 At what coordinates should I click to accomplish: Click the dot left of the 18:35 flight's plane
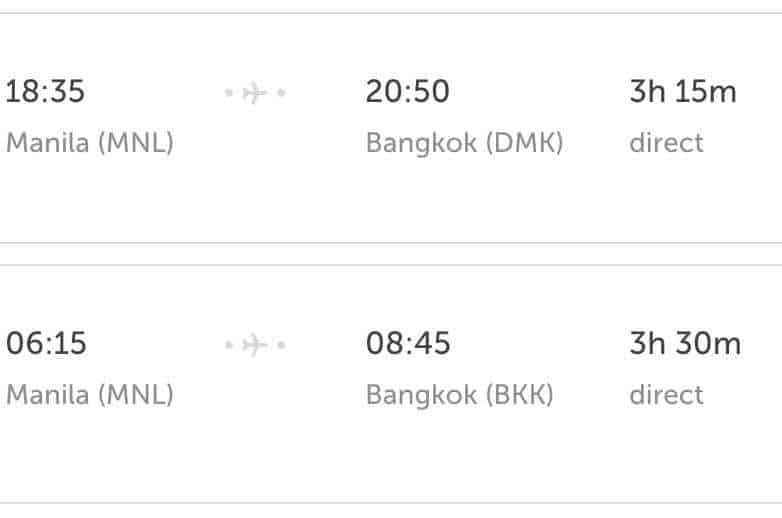click(229, 93)
